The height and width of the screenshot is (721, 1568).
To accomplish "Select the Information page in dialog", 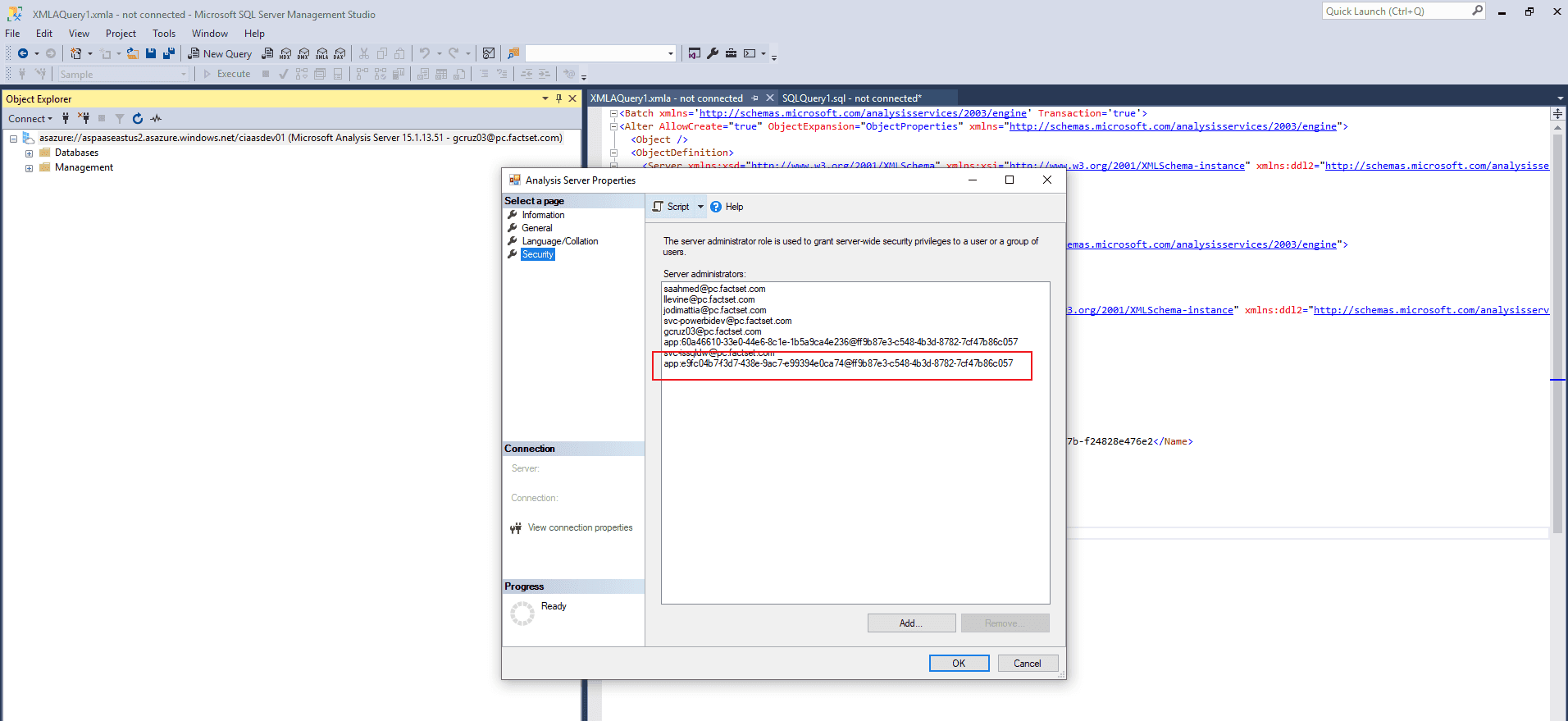I will coord(543,215).
